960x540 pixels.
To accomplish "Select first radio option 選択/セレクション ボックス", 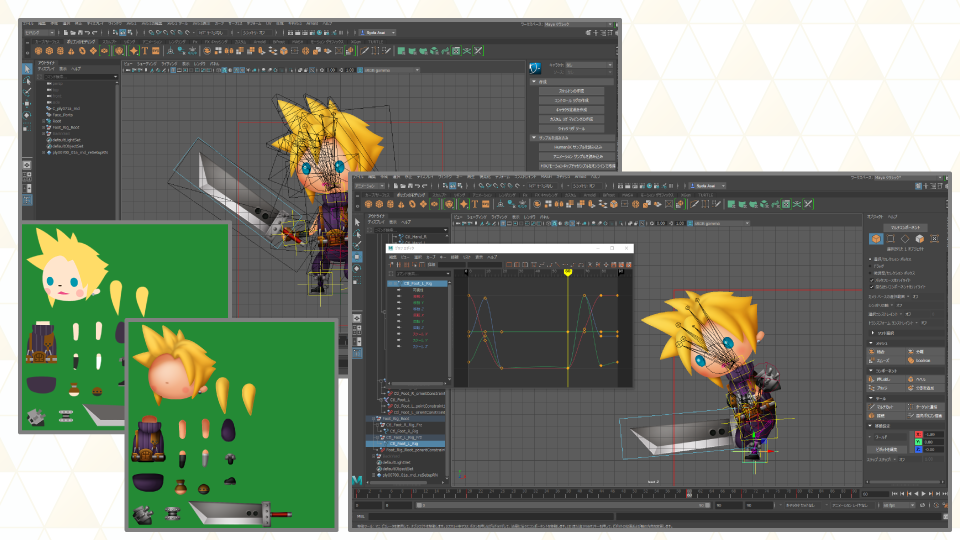I will (x=871, y=259).
